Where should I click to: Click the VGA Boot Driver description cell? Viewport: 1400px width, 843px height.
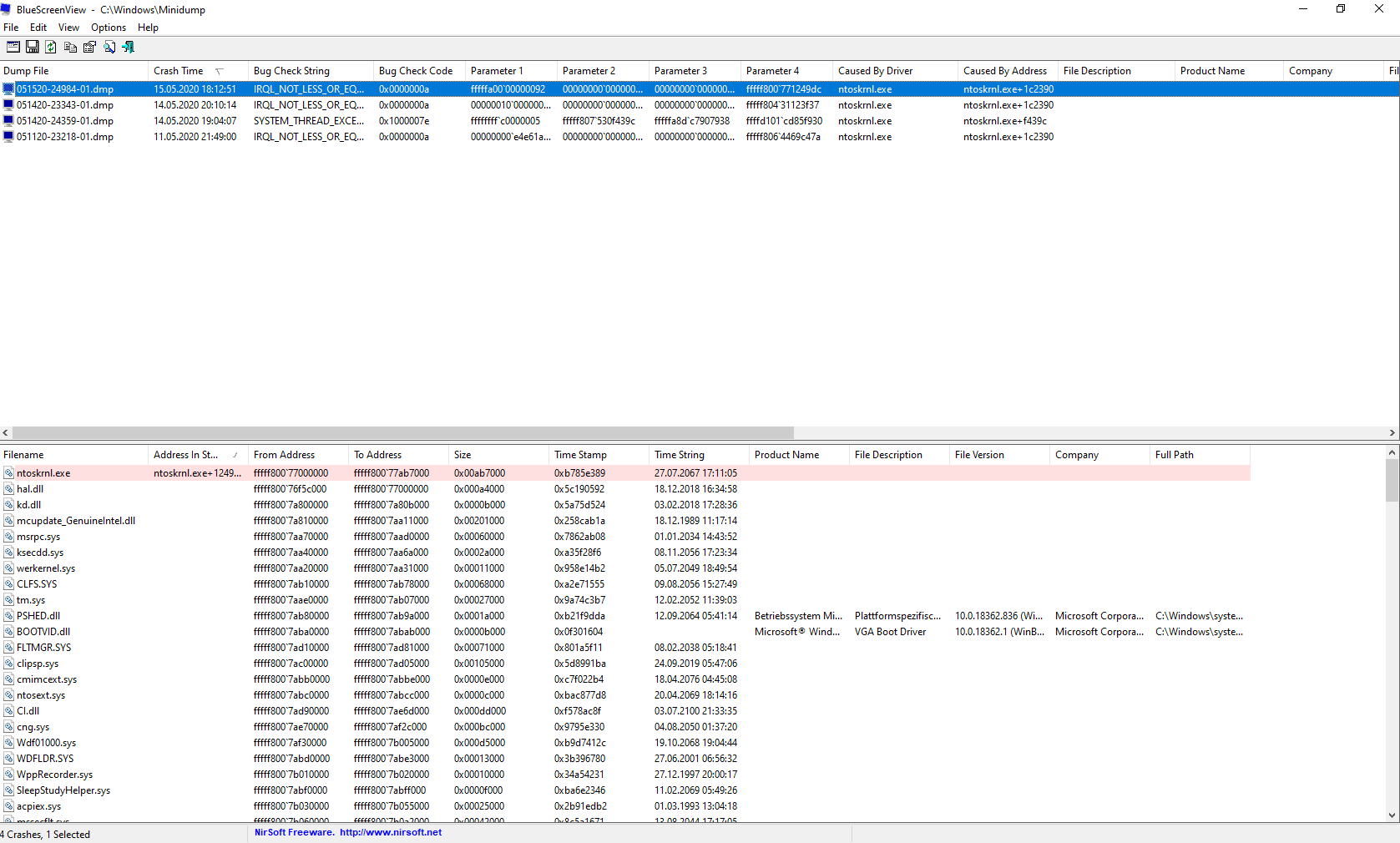click(x=891, y=632)
